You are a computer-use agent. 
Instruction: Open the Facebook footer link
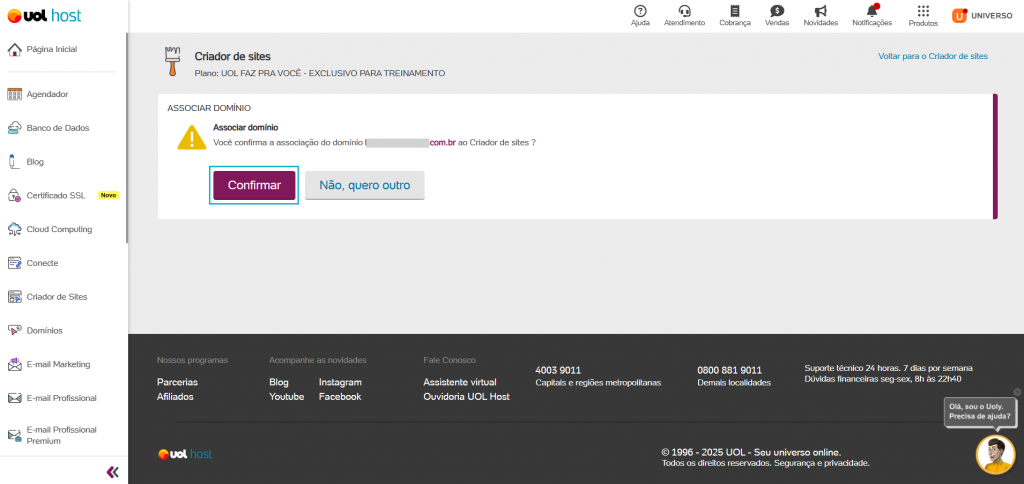(x=340, y=396)
